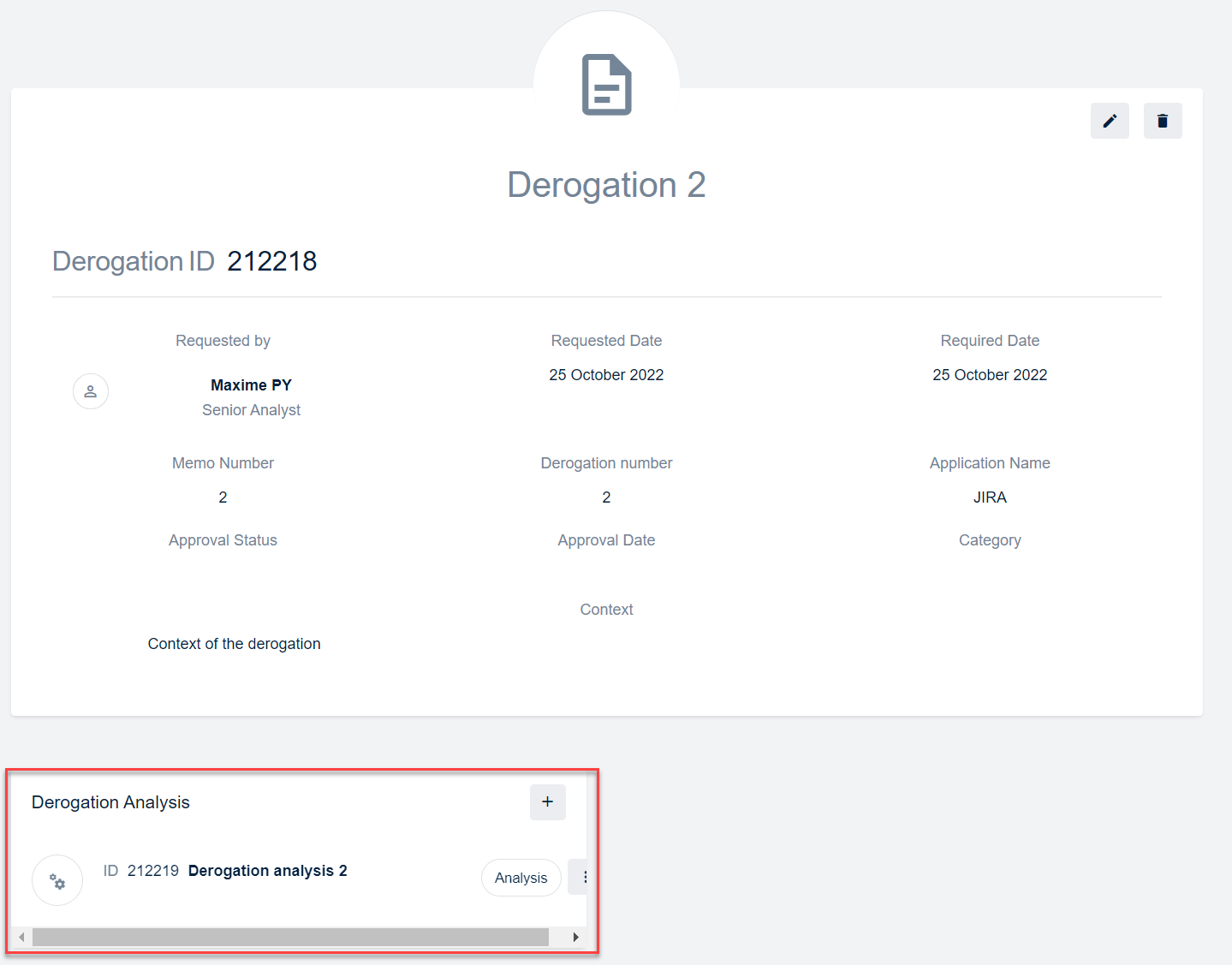Click the Derogation ID 212218 value

(x=271, y=261)
